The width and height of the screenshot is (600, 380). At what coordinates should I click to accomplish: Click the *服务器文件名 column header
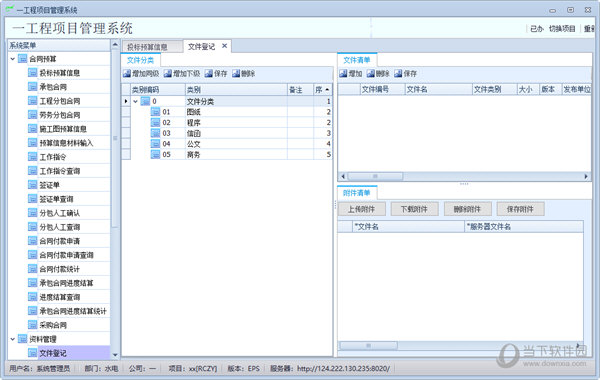[524, 227]
